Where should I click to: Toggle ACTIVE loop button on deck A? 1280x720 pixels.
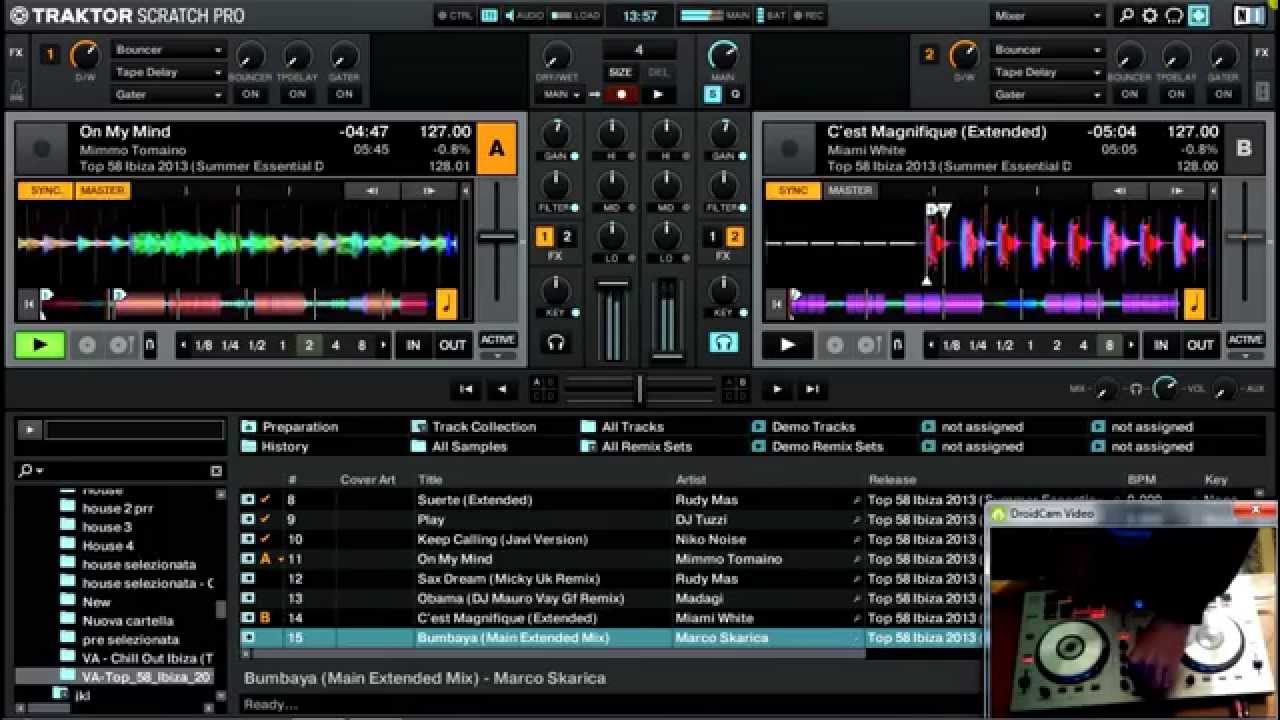click(498, 340)
